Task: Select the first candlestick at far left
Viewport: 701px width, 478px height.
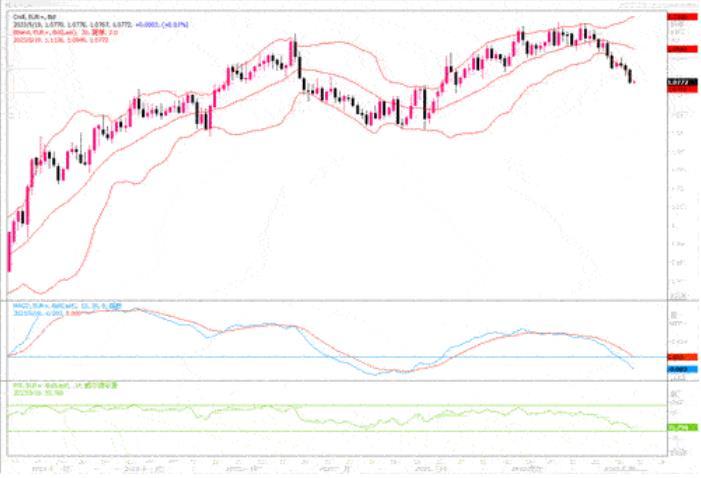Action: click(9, 250)
